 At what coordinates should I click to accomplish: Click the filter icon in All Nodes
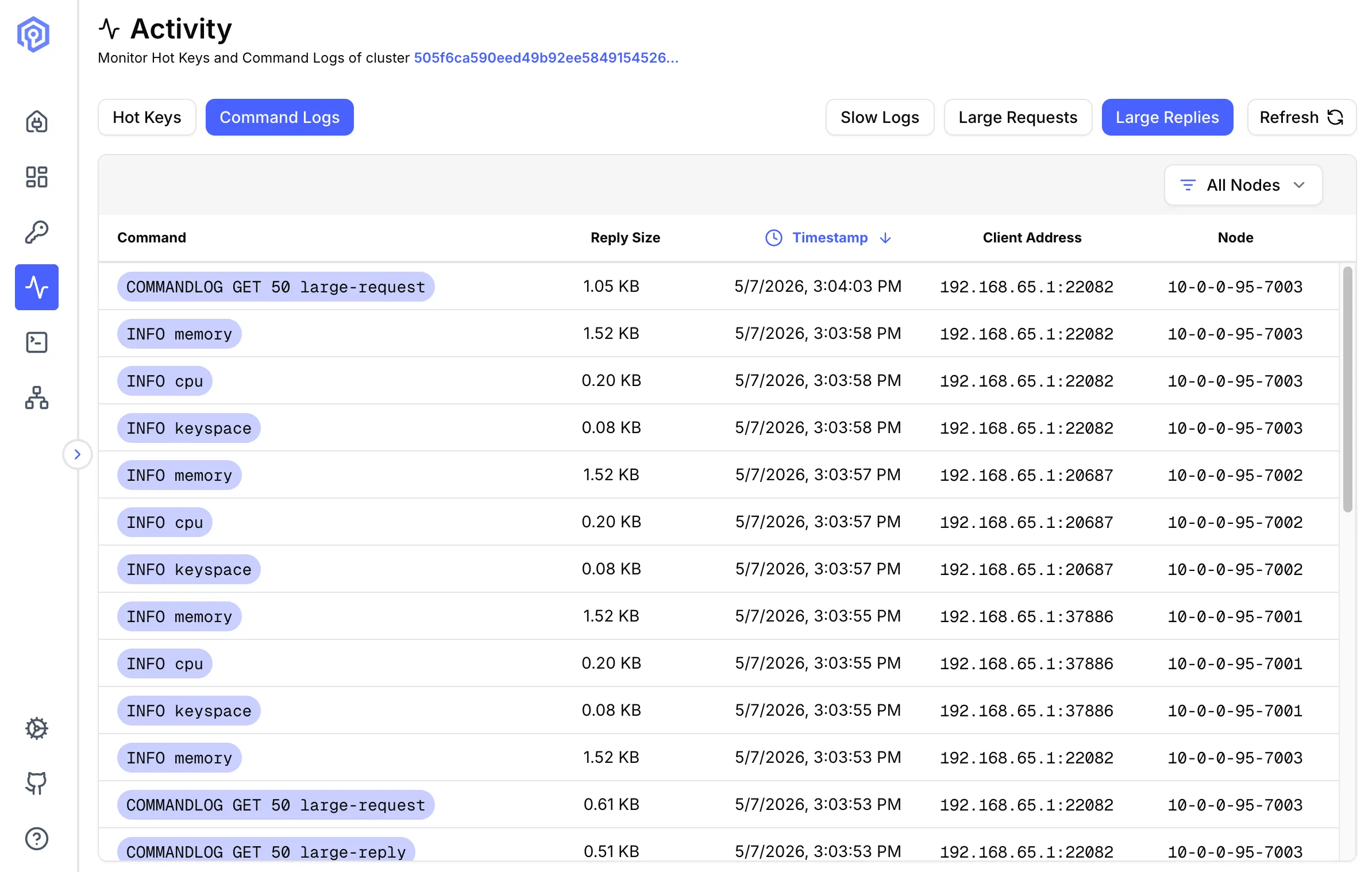[1188, 185]
